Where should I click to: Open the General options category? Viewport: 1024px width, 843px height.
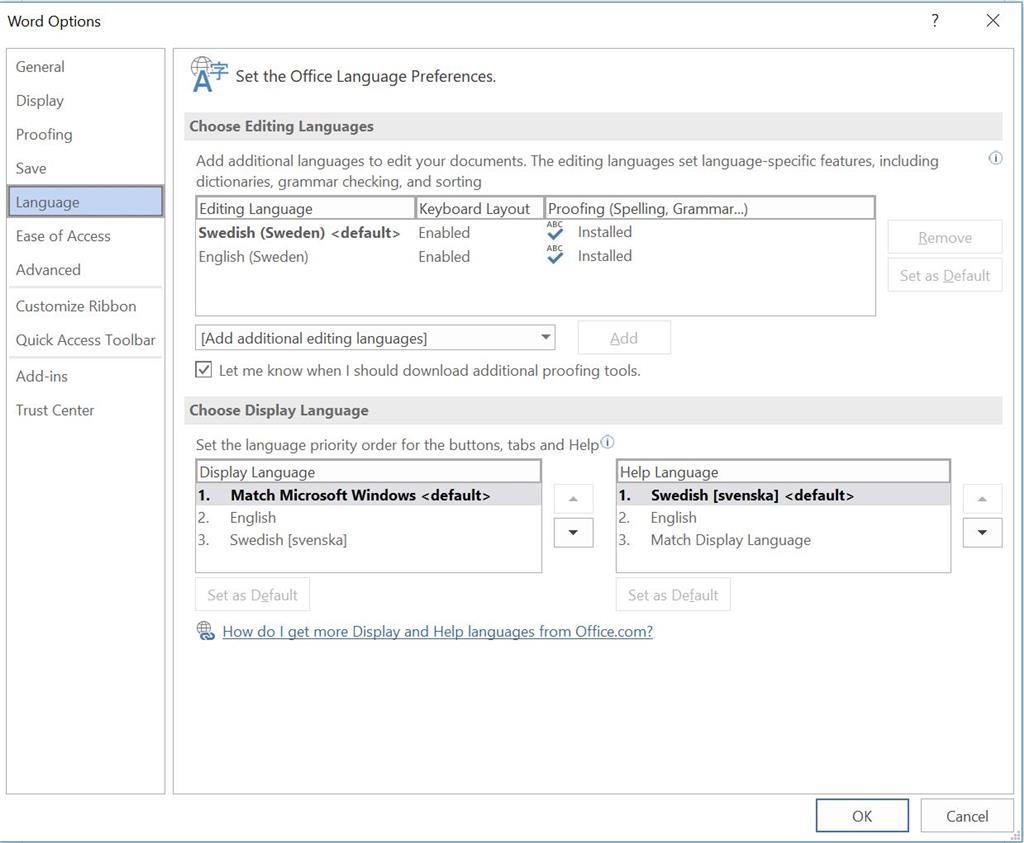pos(86,67)
